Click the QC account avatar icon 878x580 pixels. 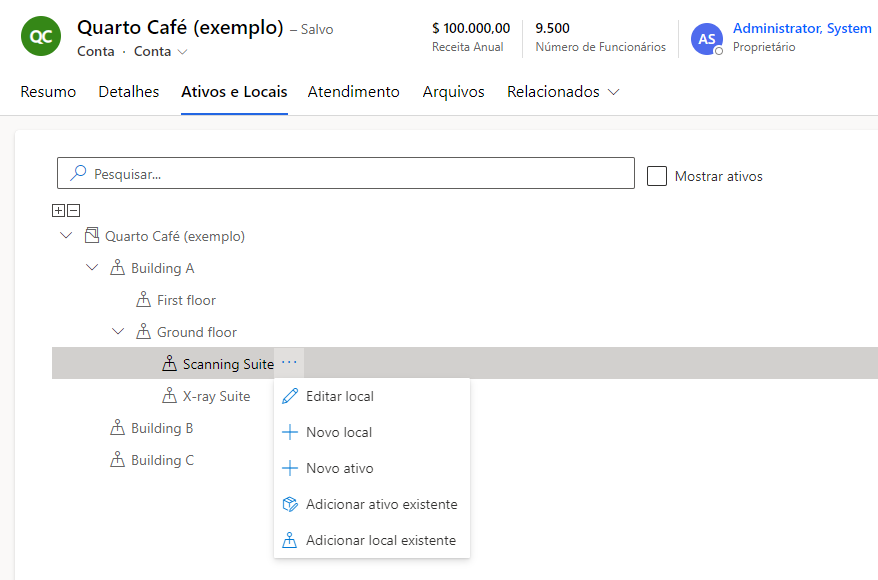[x=41, y=37]
